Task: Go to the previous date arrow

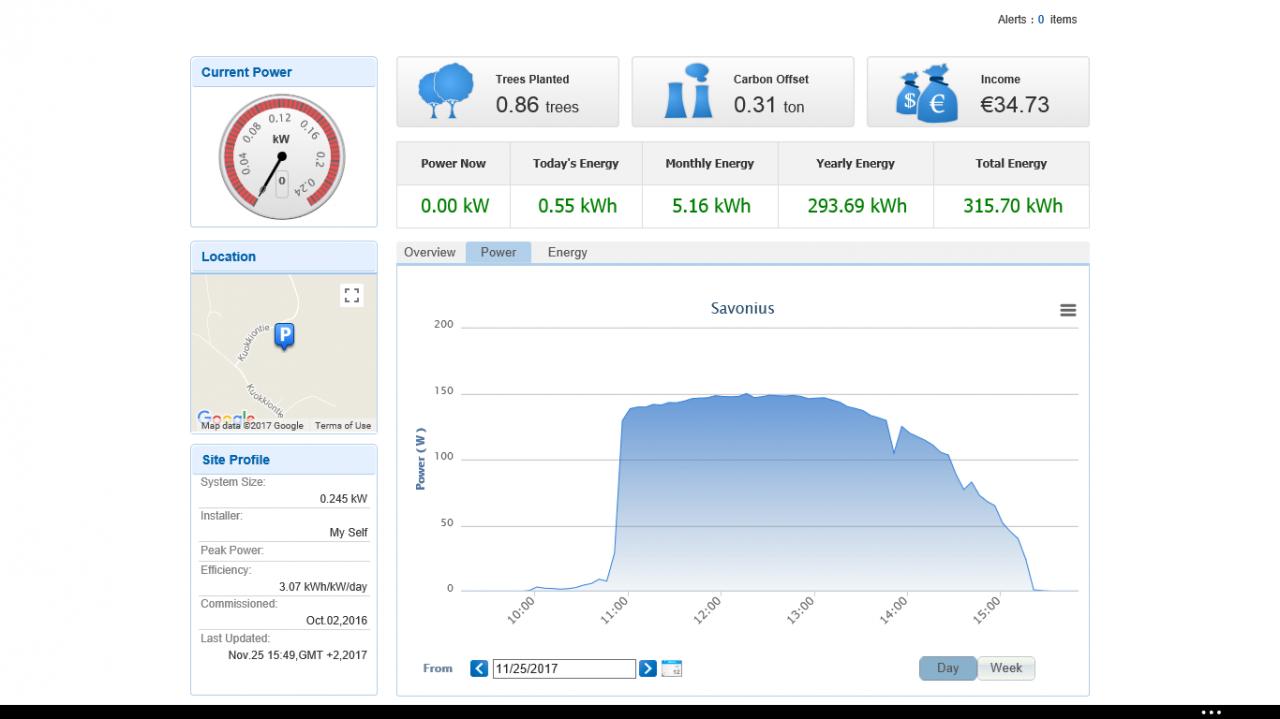Action: click(479, 668)
